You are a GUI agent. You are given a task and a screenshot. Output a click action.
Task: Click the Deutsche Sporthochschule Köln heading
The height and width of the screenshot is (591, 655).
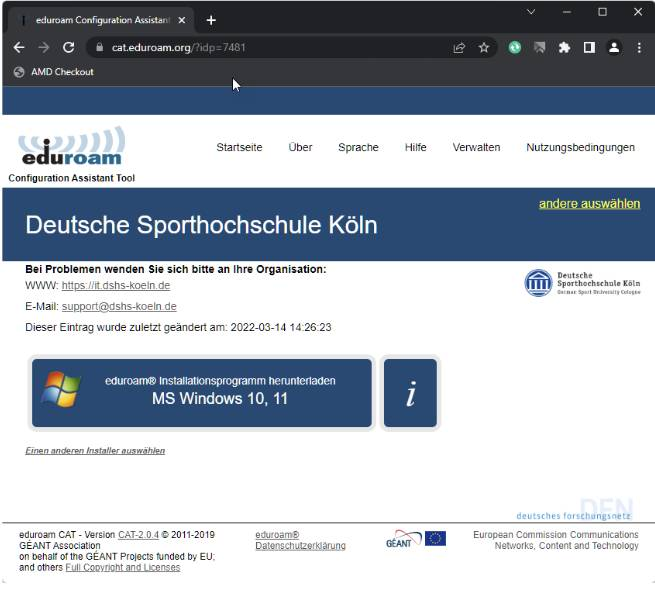201,225
